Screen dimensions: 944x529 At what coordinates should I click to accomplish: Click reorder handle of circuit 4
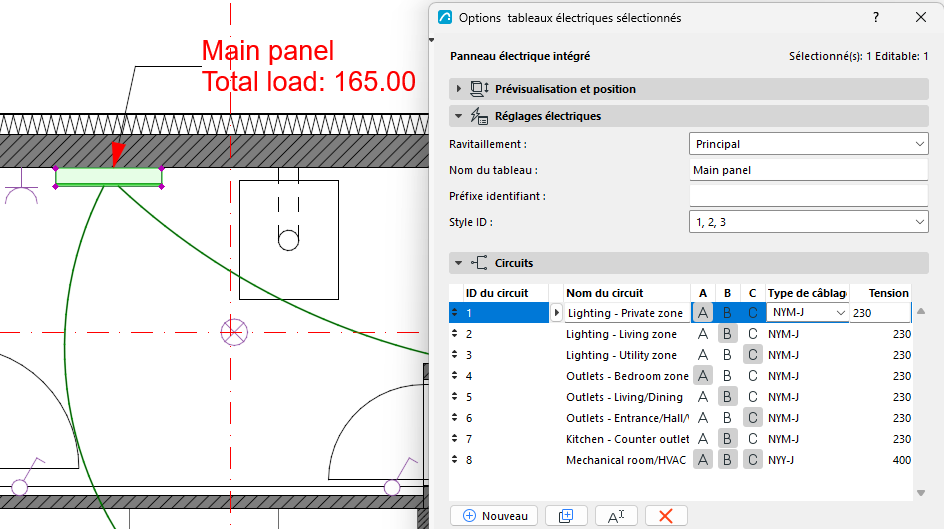click(x=455, y=376)
